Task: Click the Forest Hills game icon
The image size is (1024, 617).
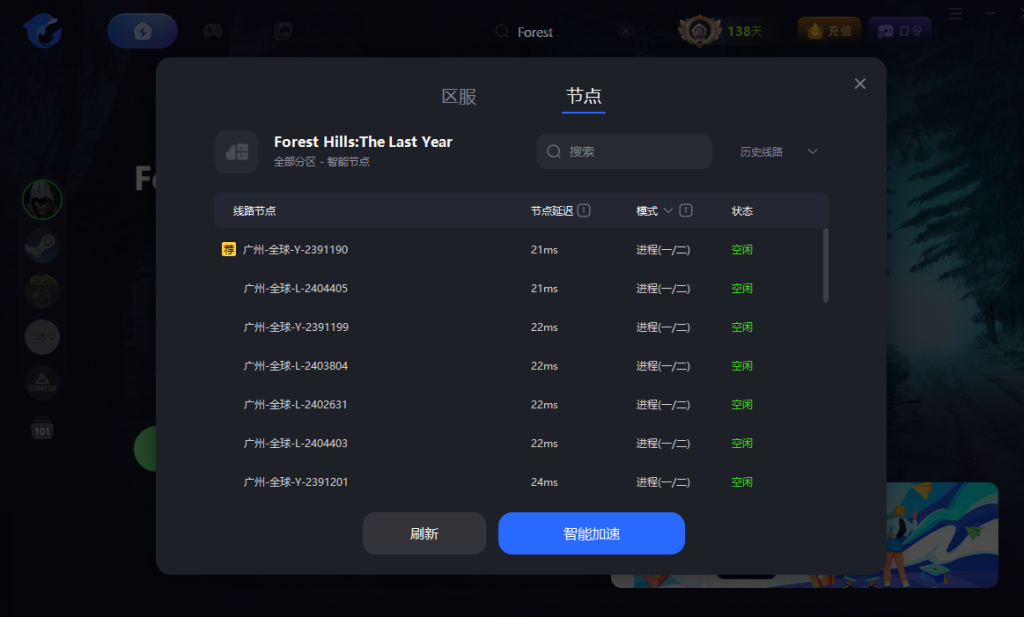Action: pos(236,151)
